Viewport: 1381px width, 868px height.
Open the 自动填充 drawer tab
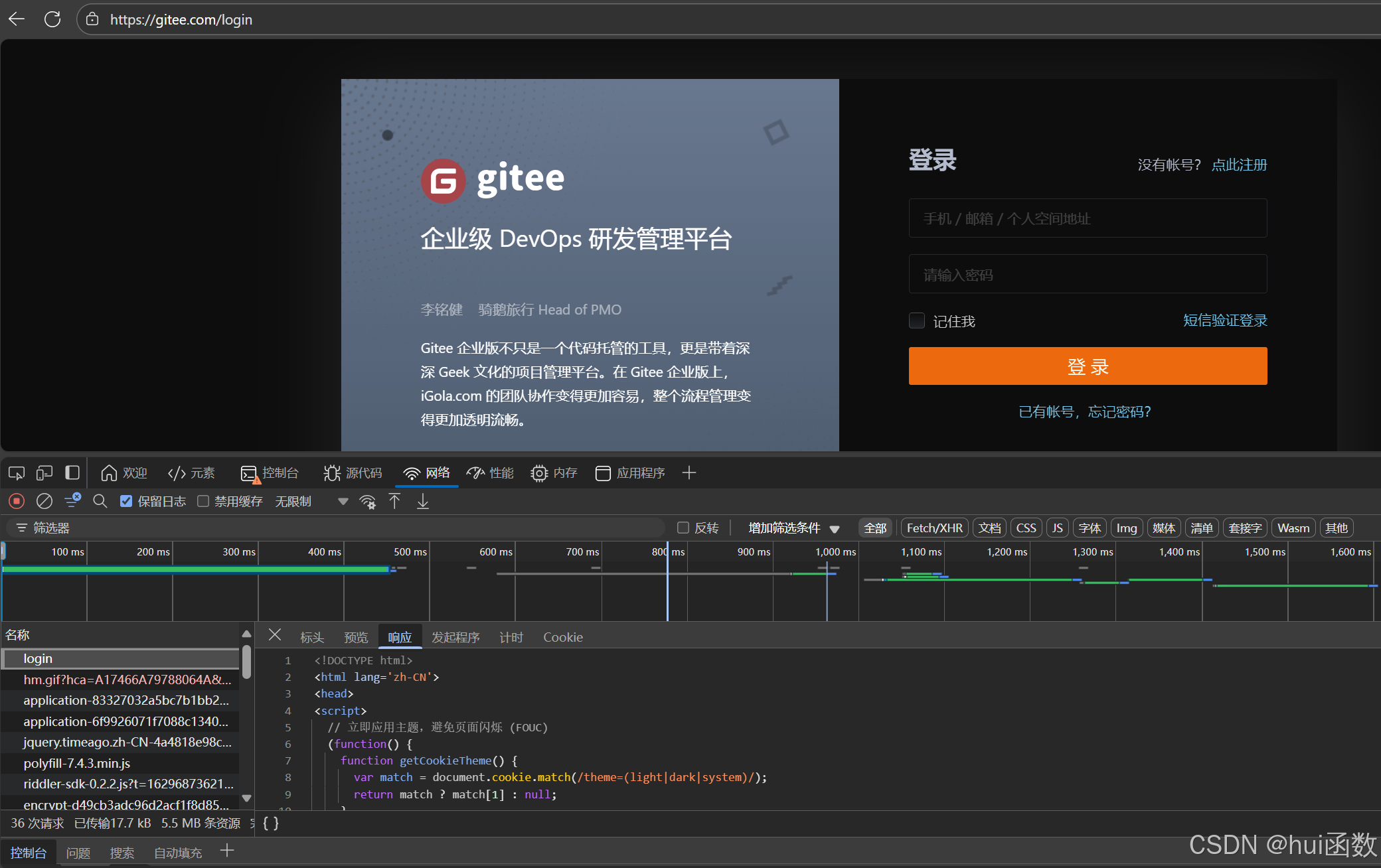coord(178,853)
